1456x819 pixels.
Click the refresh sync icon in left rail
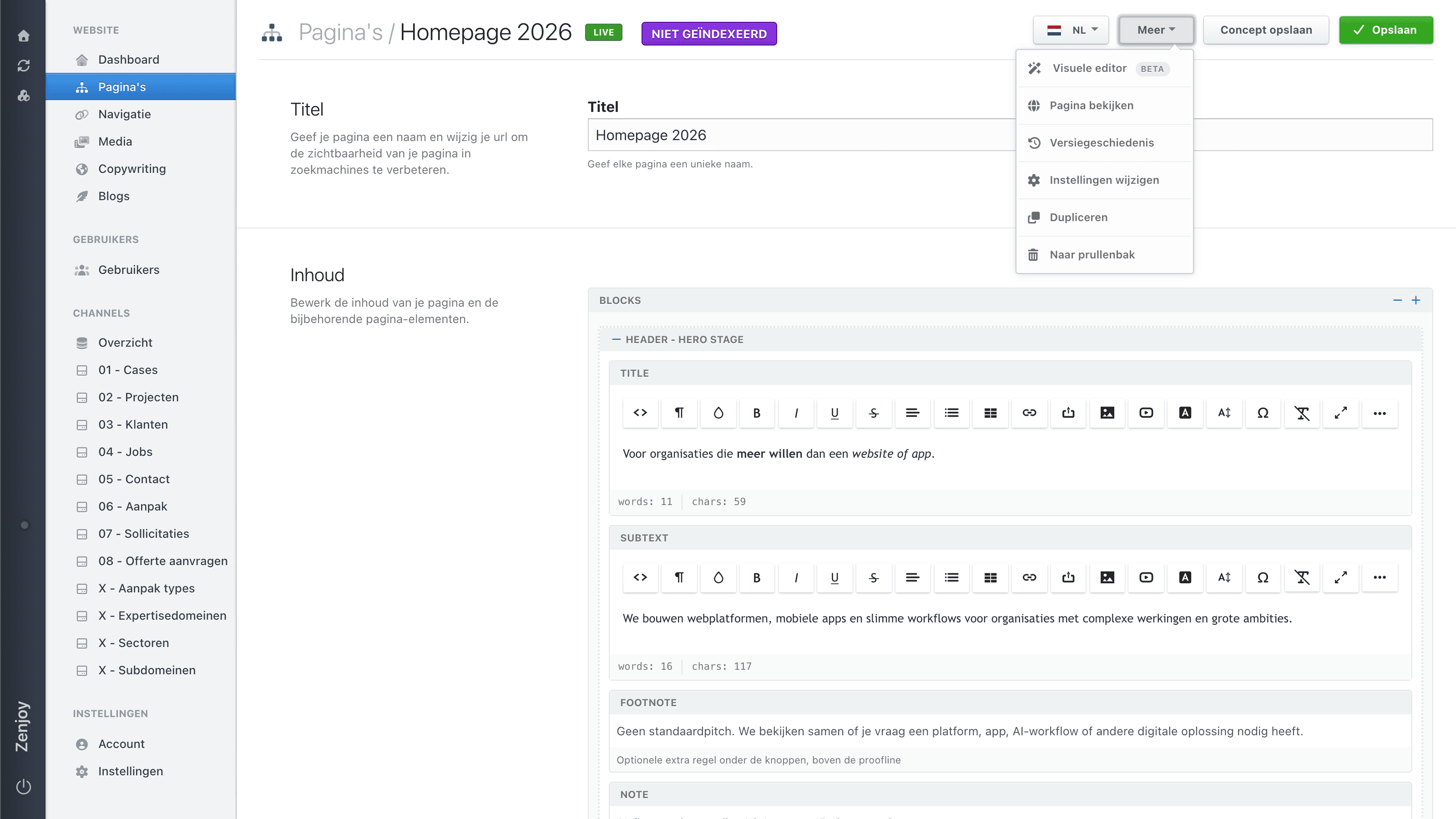[x=23, y=66]
